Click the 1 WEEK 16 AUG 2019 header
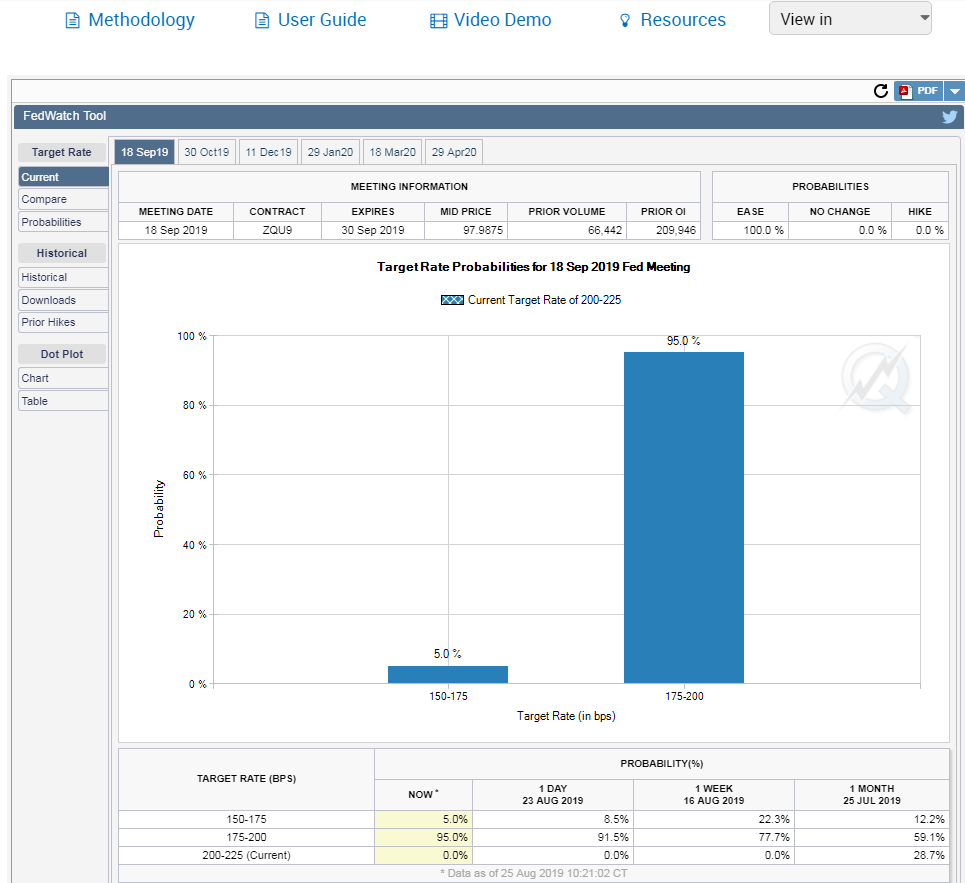 (x=714, y=794)
